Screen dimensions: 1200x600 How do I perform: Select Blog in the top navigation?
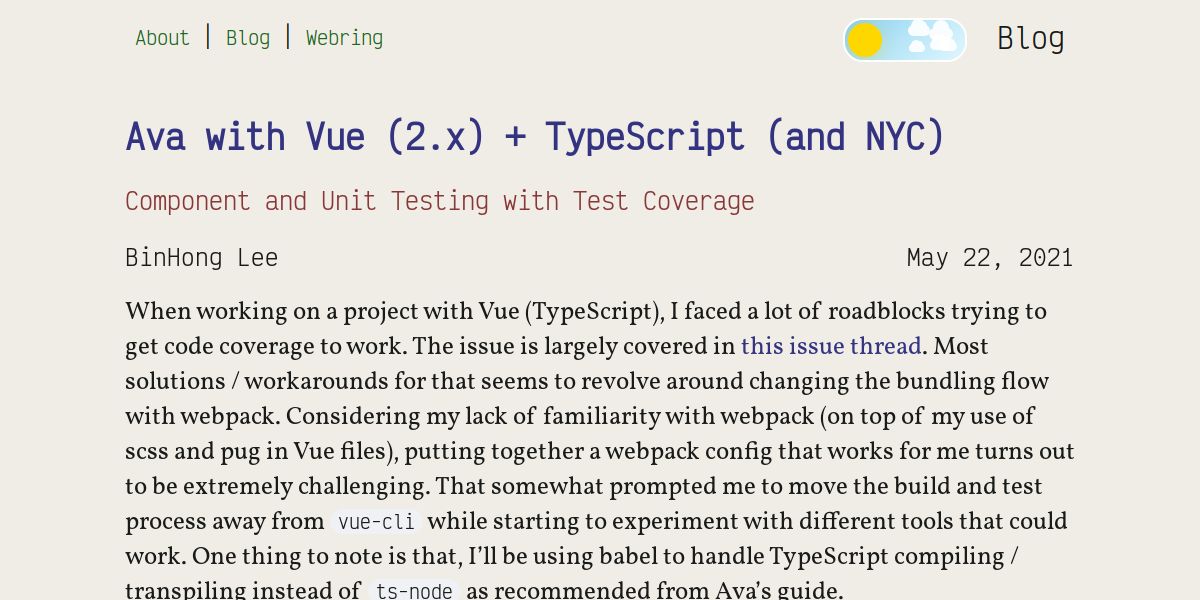(248, 38)
